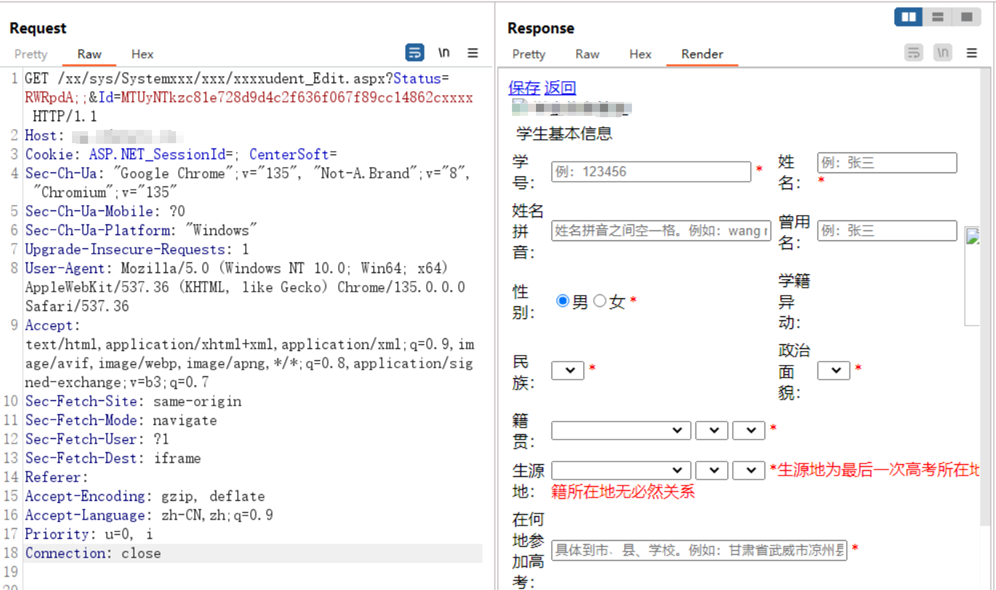Click the Sec-Fetch-Dest: iframe line

click(113, 459)
